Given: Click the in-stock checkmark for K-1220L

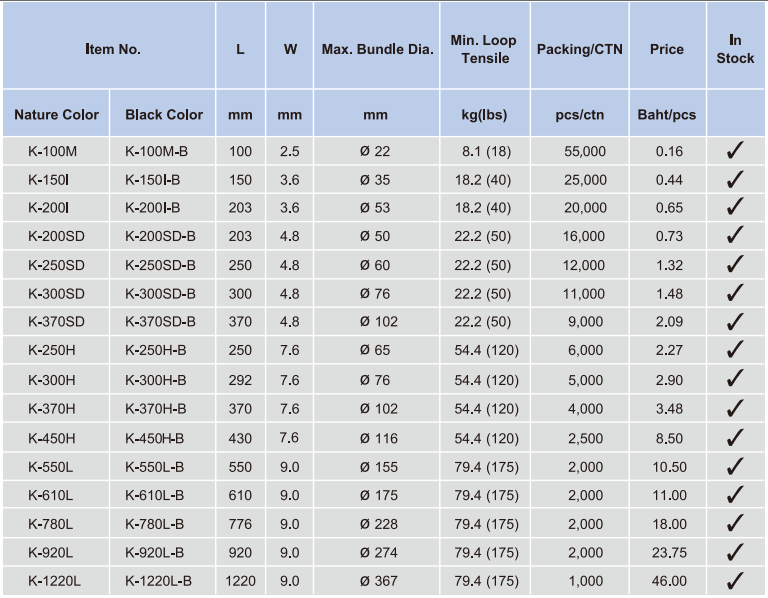Looking at the screenshot, I should (735, 580).
